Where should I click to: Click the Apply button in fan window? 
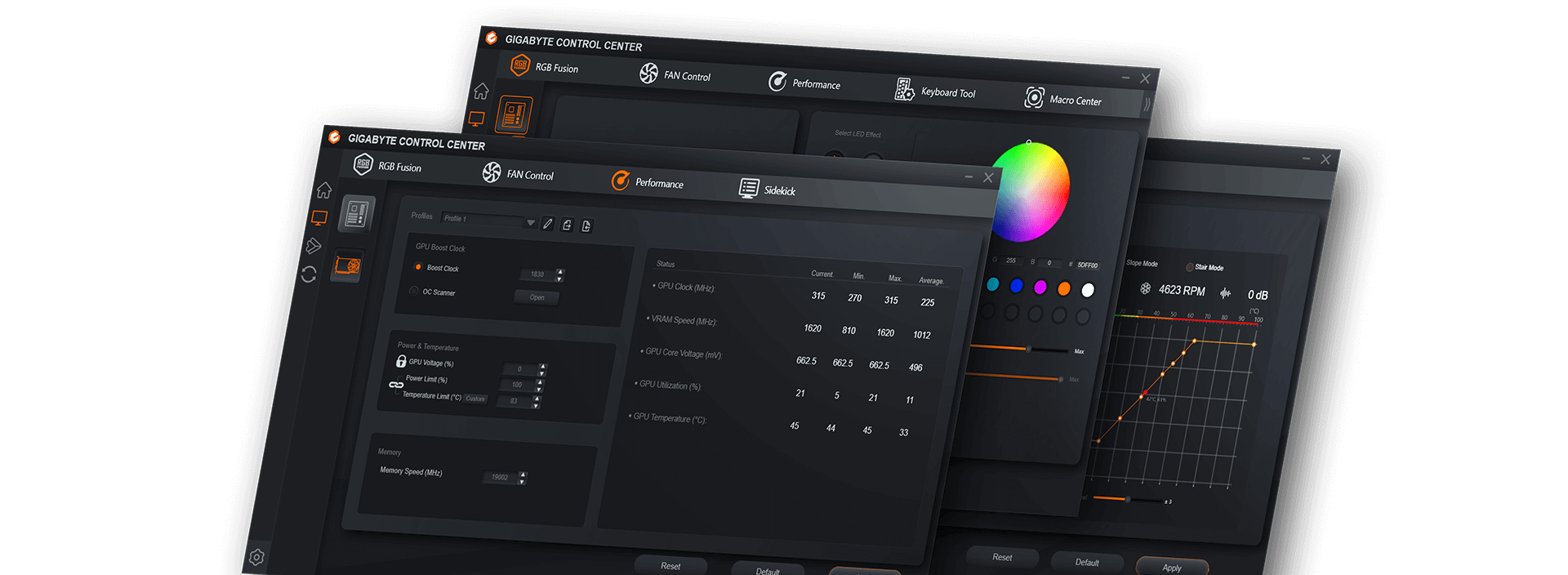(x=1172, y=568)
